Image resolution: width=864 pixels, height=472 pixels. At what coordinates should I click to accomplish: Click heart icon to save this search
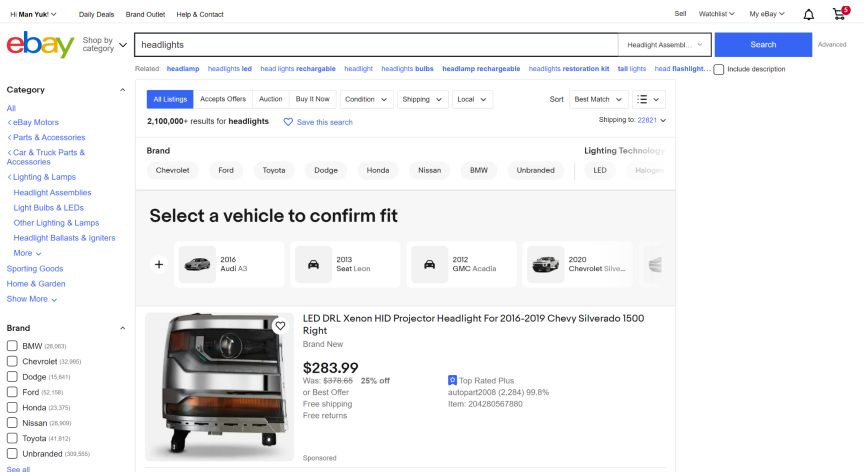coord(288,122)
